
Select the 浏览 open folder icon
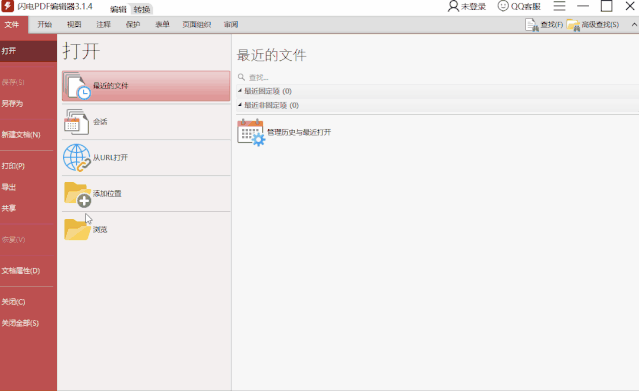pos(77,229)
